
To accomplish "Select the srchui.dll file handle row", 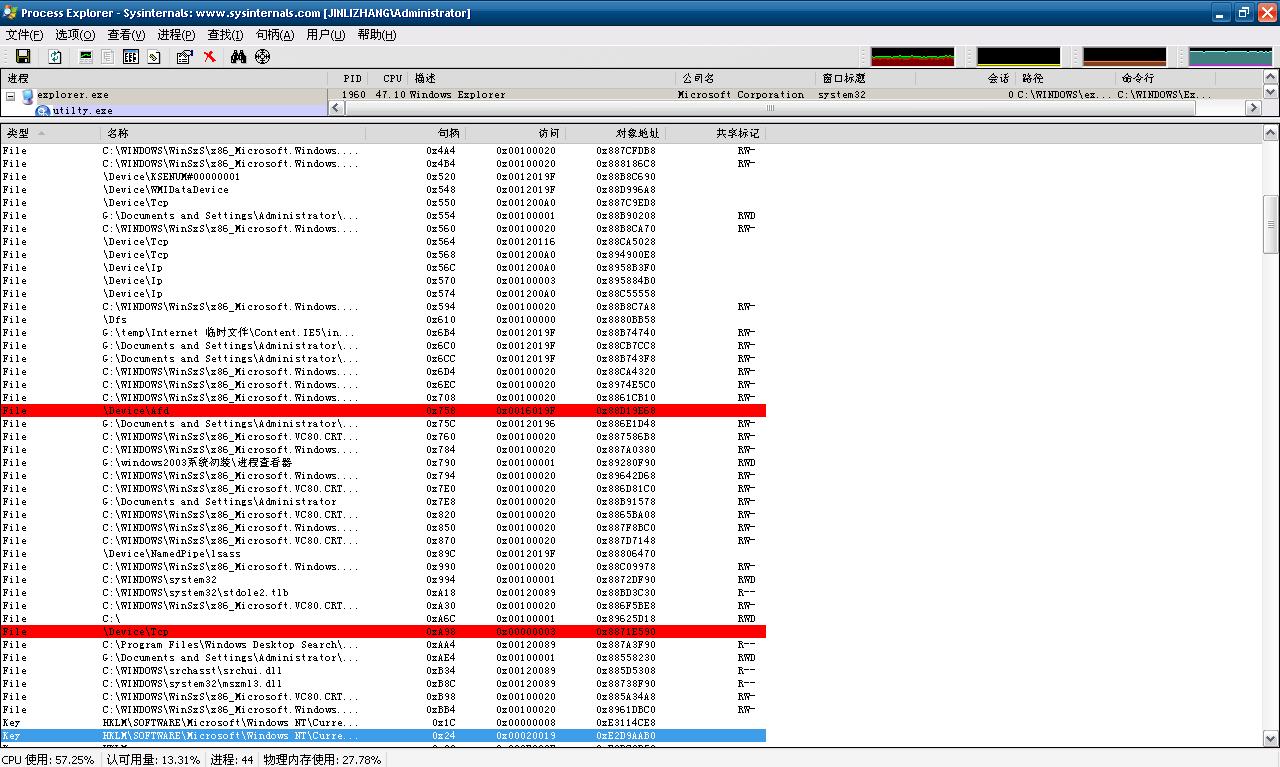I will 383,671.
